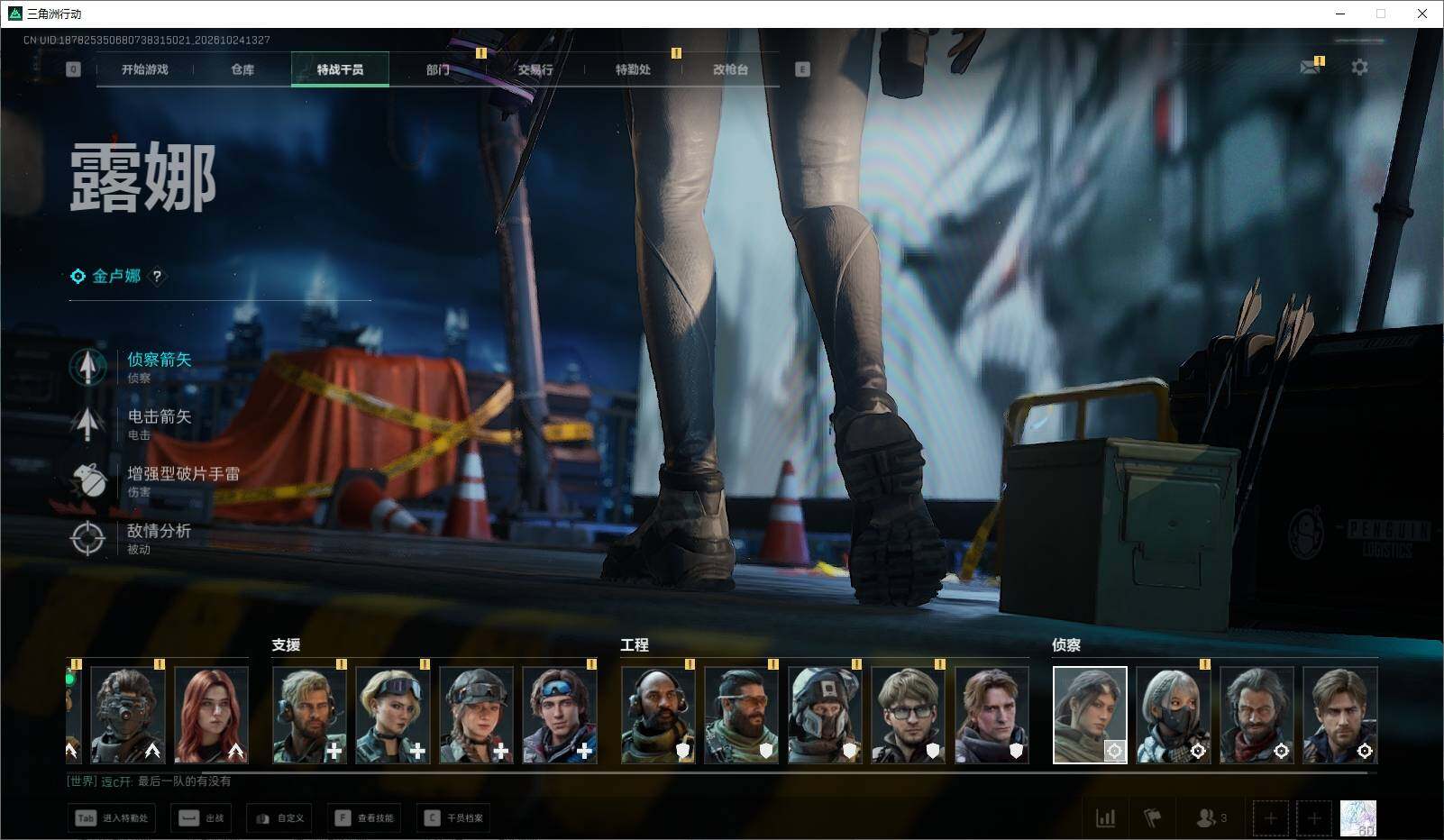Select the 侦察箭矢 recon arrow skill icon

[x=87, y=367]
